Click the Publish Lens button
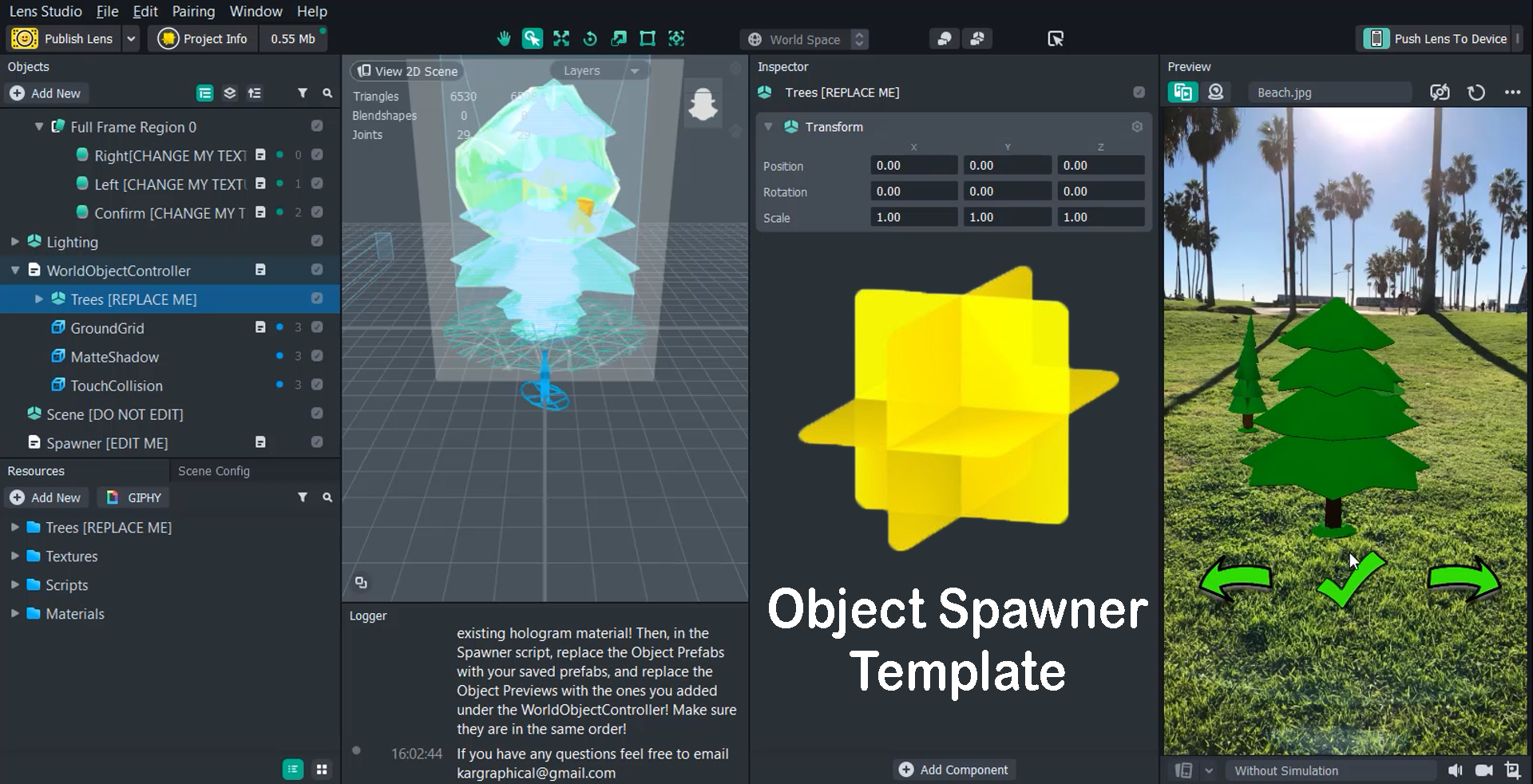The height and width of the screenshot is (784, 1533). pyautogui.click(x=64, y=39)
